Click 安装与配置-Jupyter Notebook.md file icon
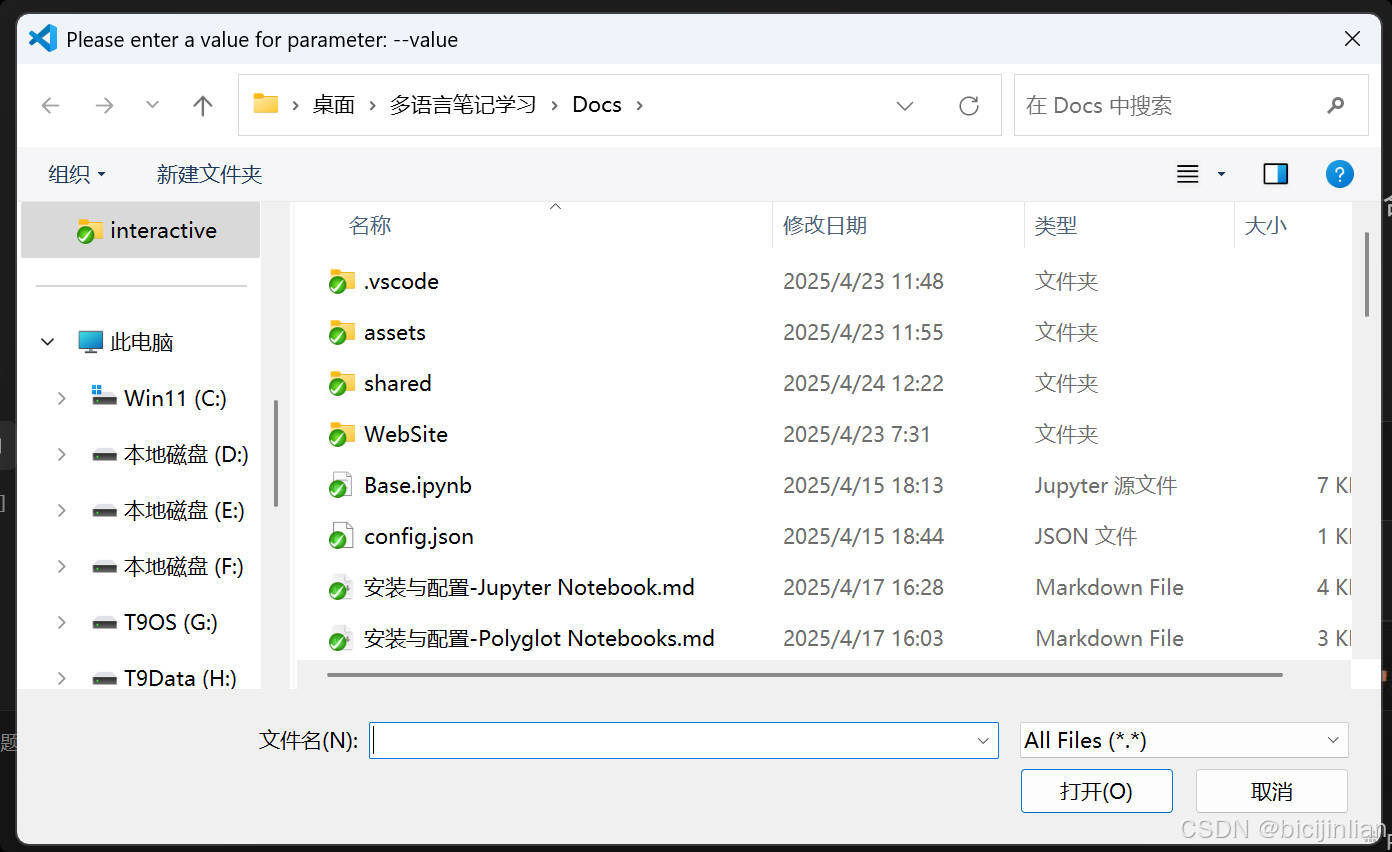The width and height of the screenshot is (1392, 852). (341, 587)
